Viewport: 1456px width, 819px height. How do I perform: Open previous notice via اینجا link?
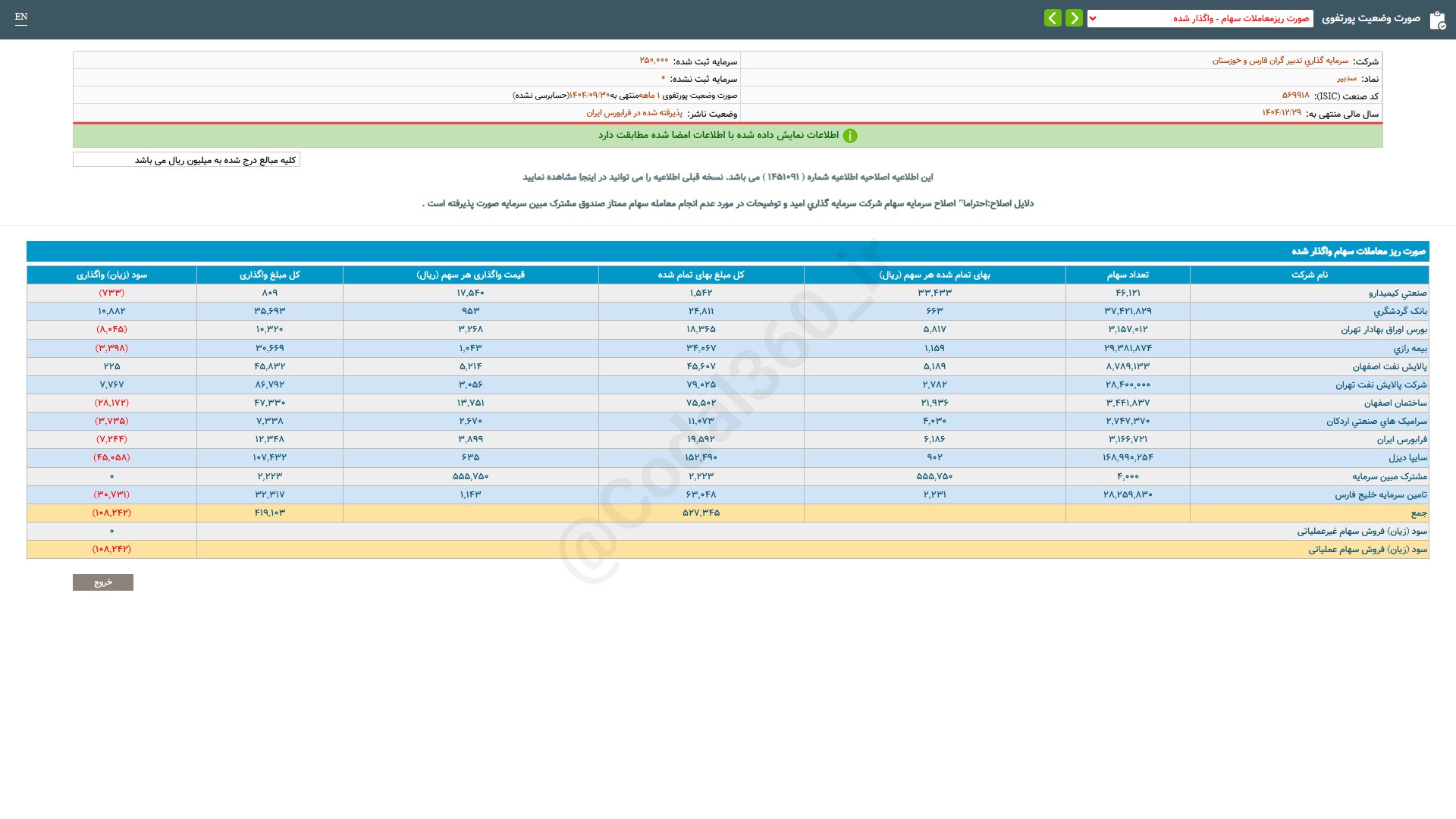click(587, 177)
